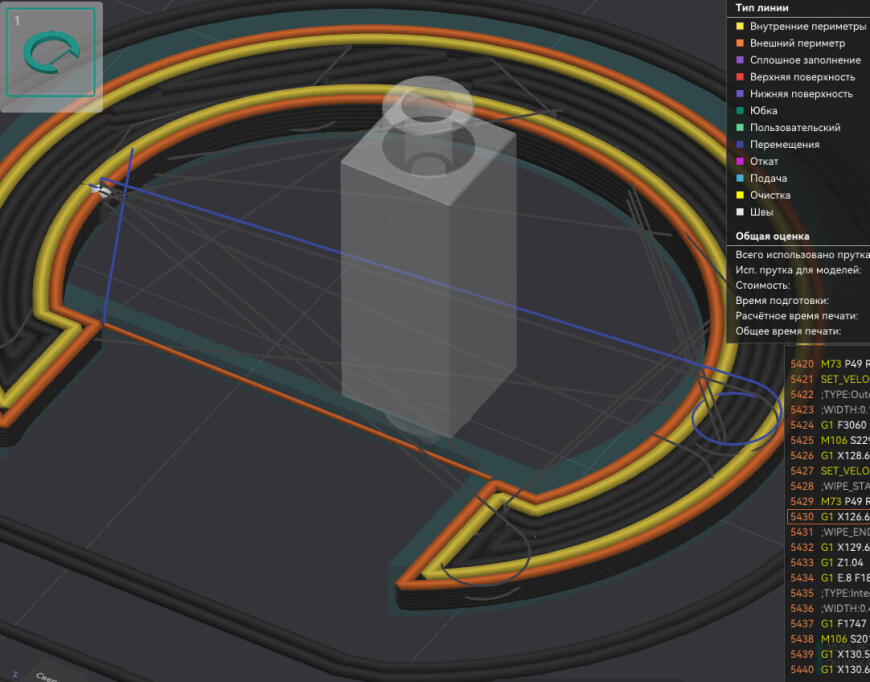Viewport: 870px width, 682px height.
Task: Click the Тип линии legend header
Action: (x=762, y=8)
